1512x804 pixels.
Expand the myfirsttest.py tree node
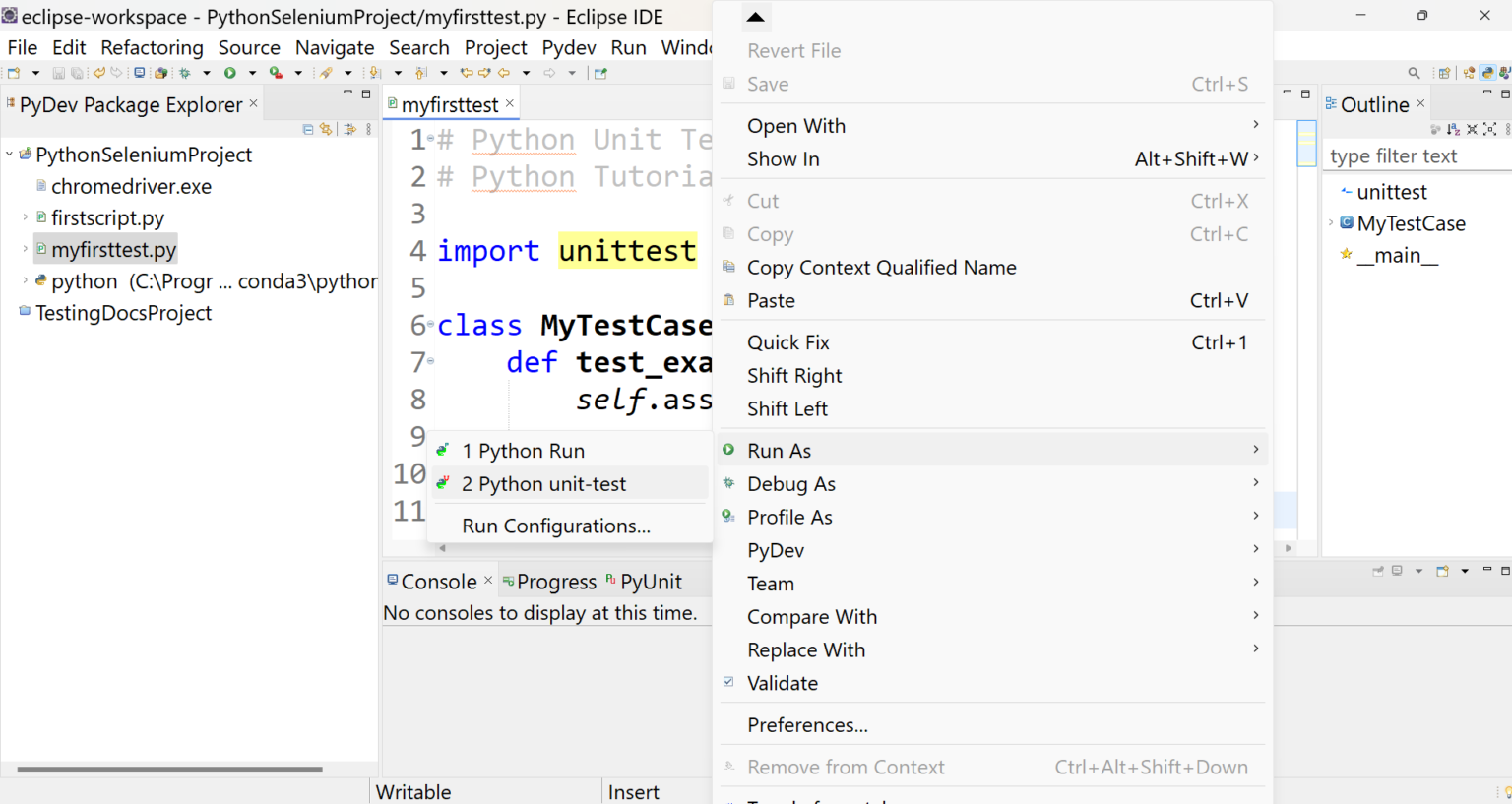tap(26, 249)
